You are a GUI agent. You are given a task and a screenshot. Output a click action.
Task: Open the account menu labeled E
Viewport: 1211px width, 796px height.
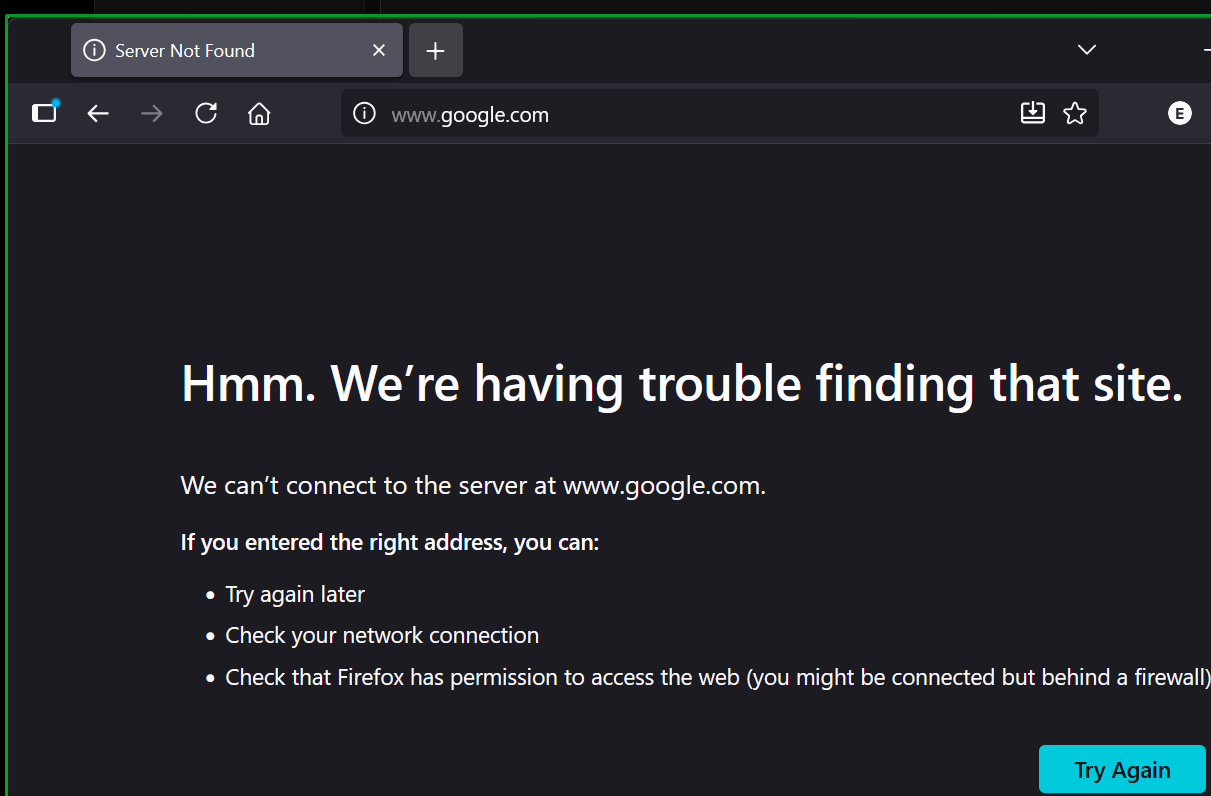tap(1180, 113)
